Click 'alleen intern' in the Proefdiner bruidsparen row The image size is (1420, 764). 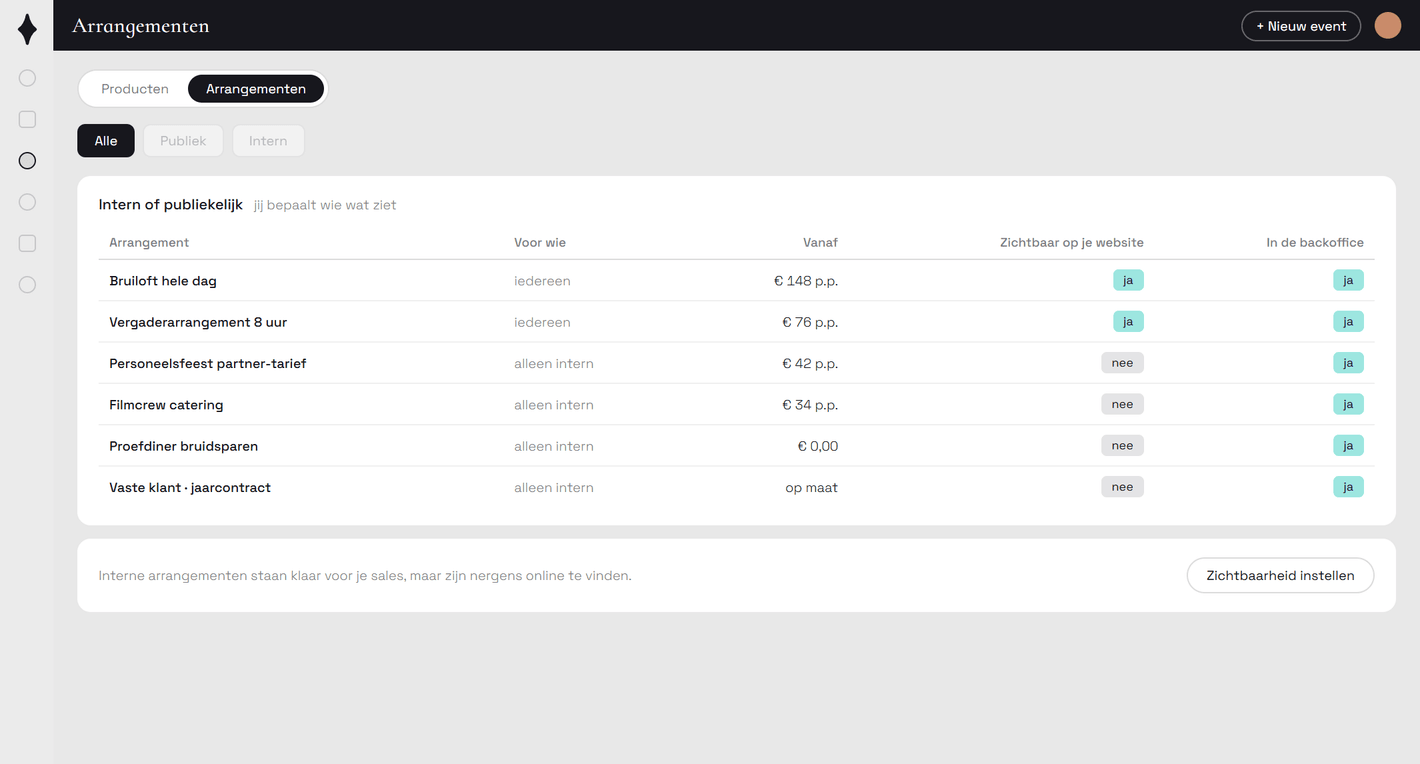[x=554, y=446]
